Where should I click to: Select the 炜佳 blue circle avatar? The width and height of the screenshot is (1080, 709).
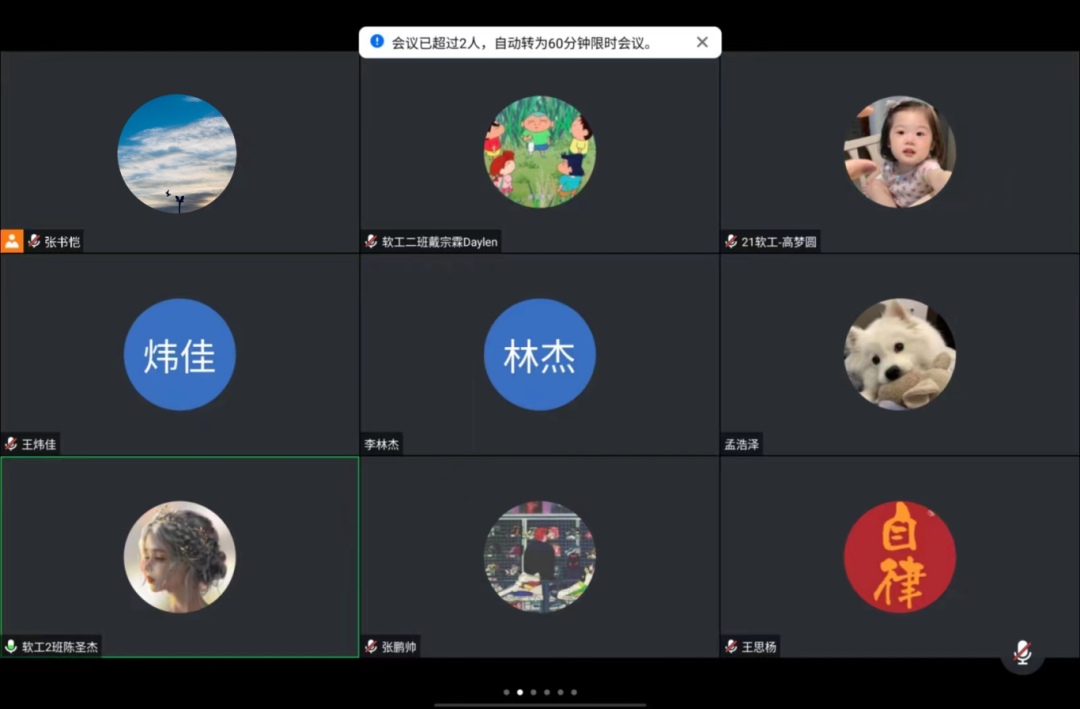point(179,354)
